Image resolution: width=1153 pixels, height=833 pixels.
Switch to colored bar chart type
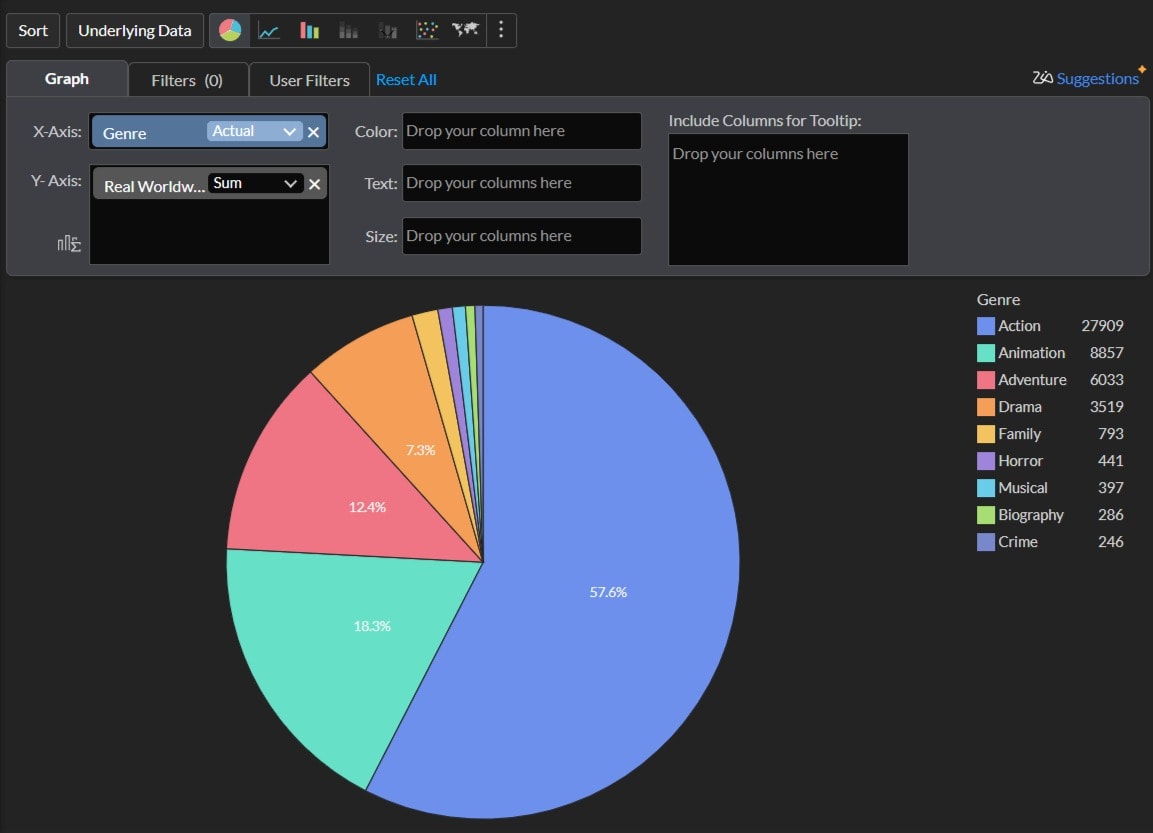(x=309, y=31)
